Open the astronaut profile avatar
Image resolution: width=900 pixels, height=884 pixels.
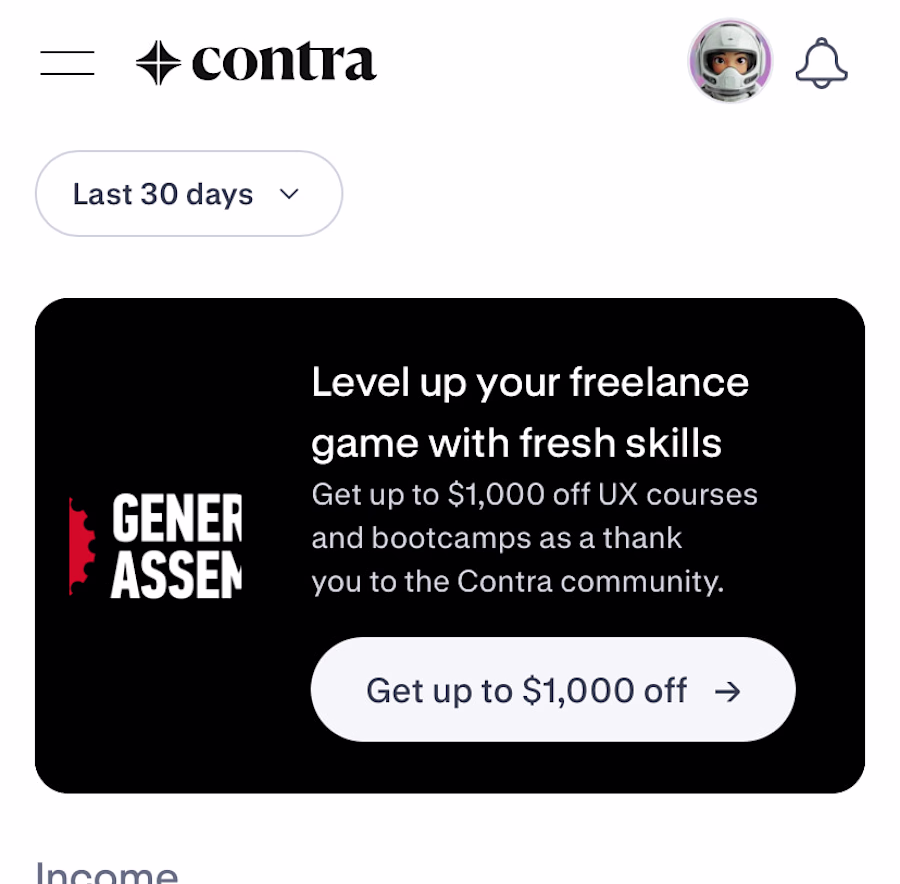point(730,61)
